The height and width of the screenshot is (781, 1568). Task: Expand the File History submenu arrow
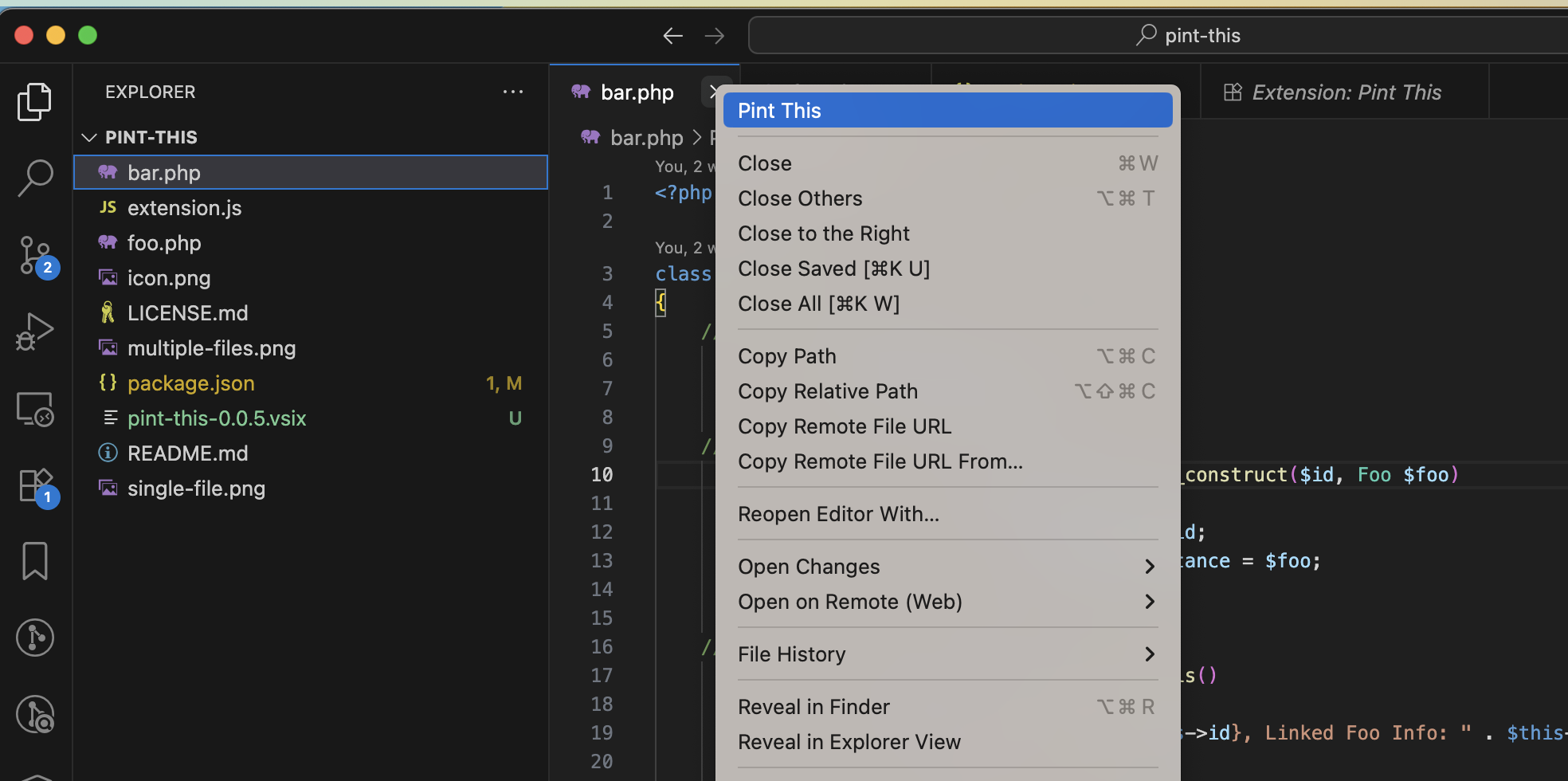click(x=1149, y=654)
